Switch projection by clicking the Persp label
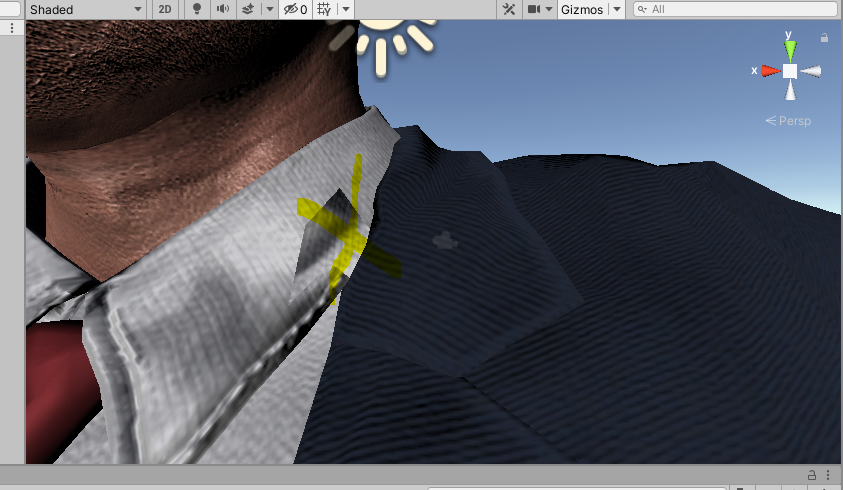The image size is (843, 490). [x=789, y=121]
